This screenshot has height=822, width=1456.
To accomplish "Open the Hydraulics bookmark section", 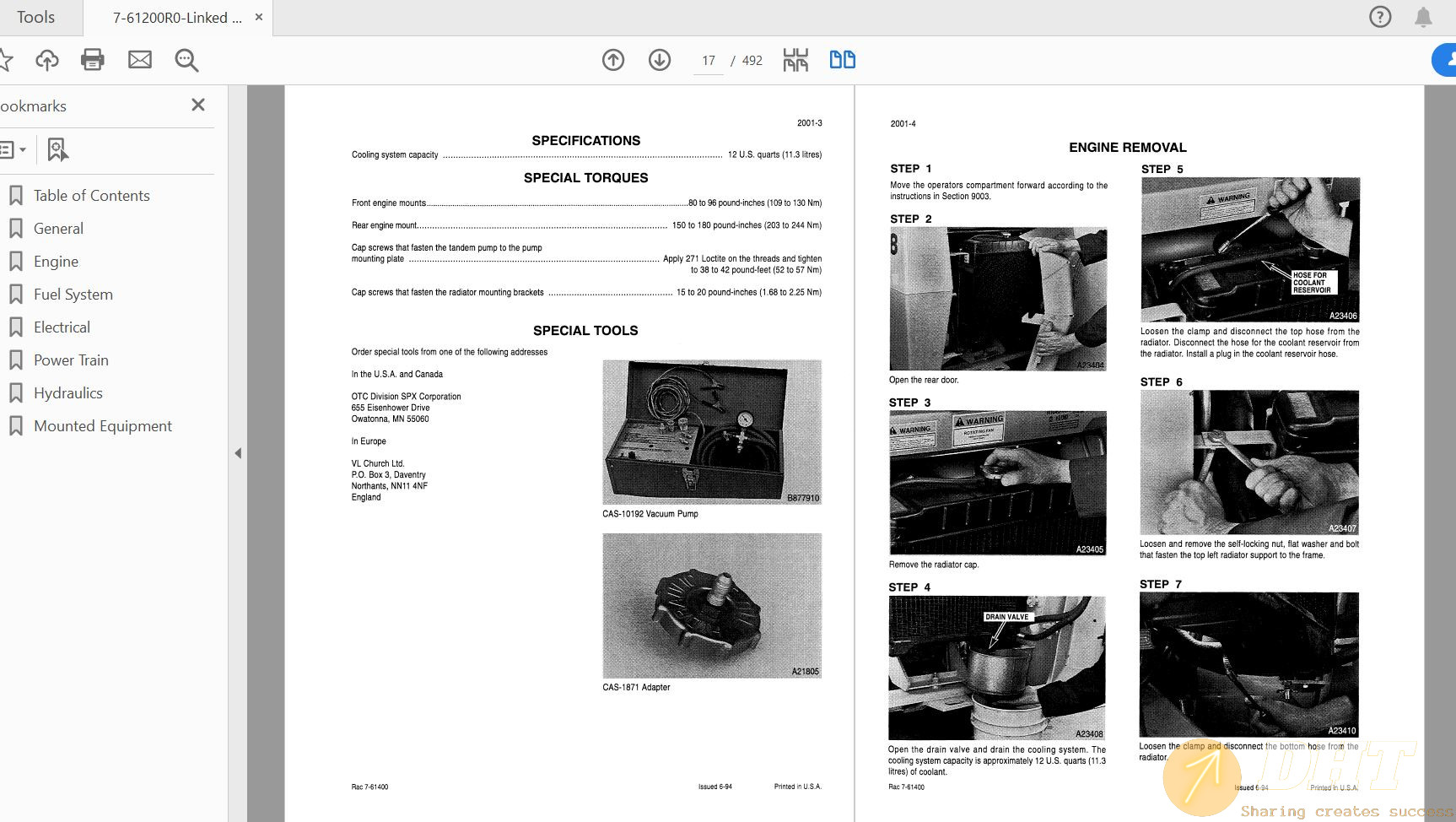I will (x=67, y=392).
